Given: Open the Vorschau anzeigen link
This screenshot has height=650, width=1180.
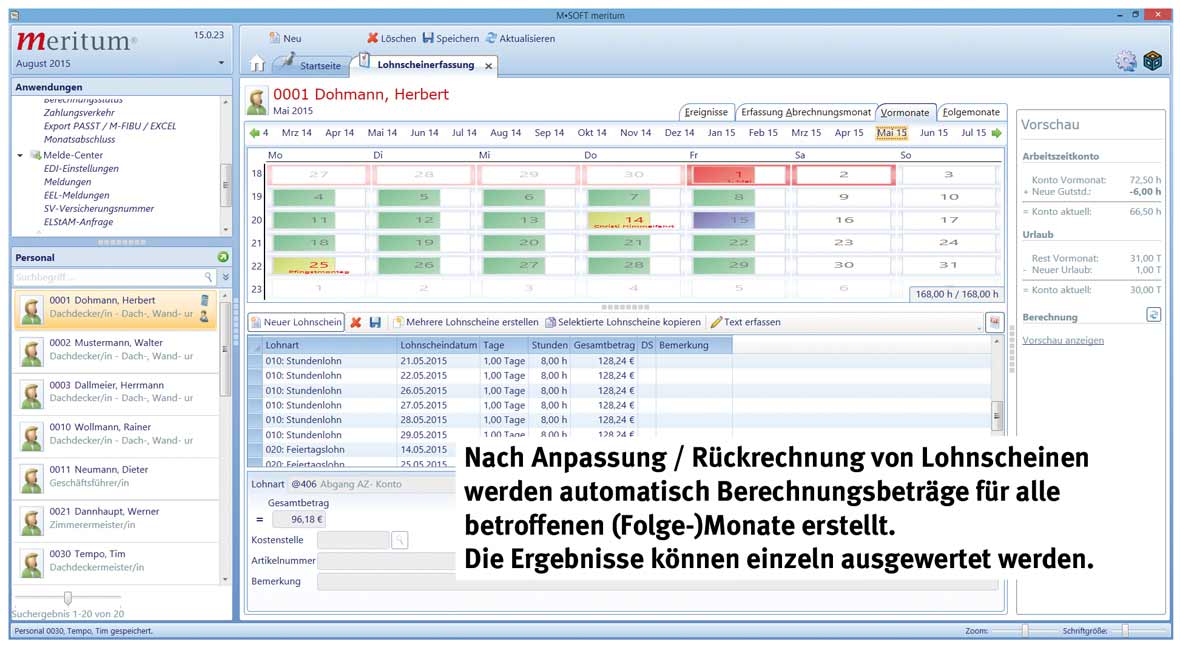Looking at the screenshot, I should click(1062, 341).
